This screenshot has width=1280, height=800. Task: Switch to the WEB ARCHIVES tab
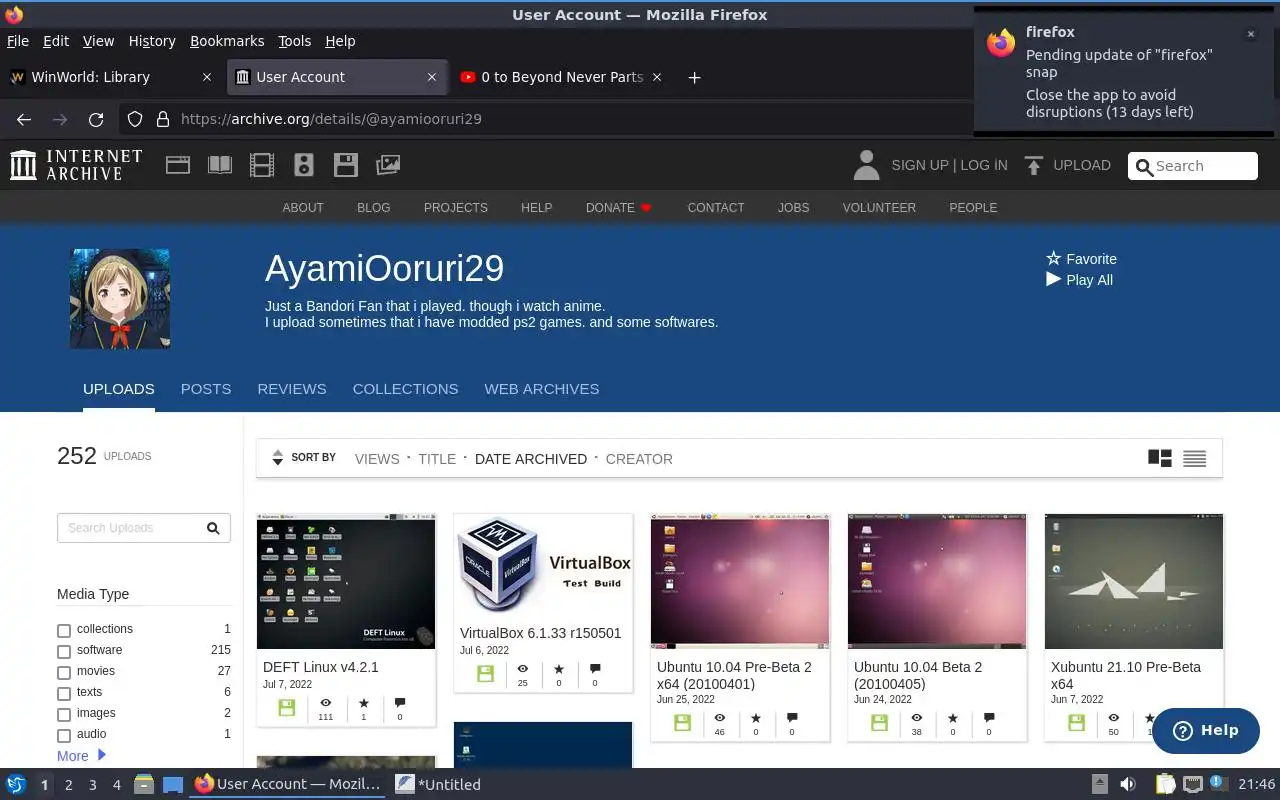[x=542, y=389]
